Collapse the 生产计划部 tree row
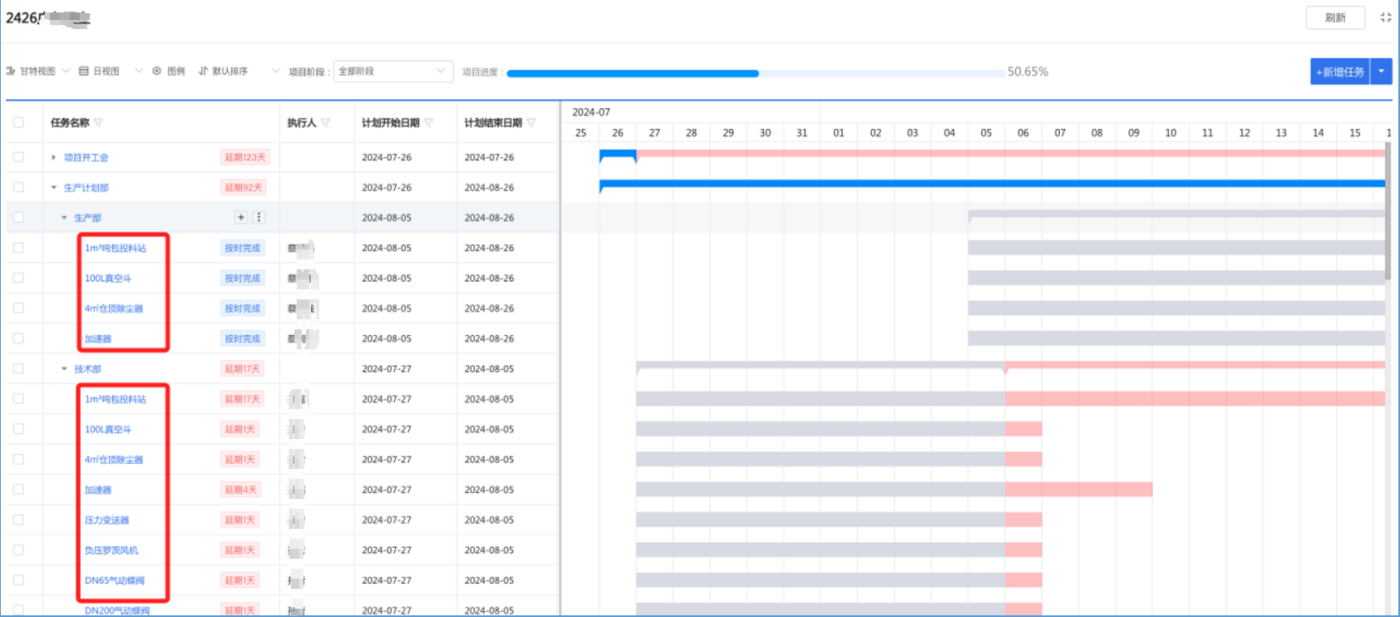 pyautogui.click(x=54, y=188)
